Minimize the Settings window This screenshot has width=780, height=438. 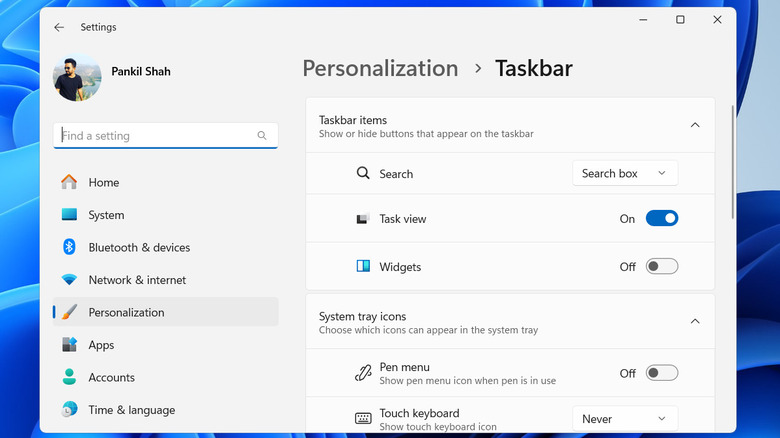[x=643, y=19]
